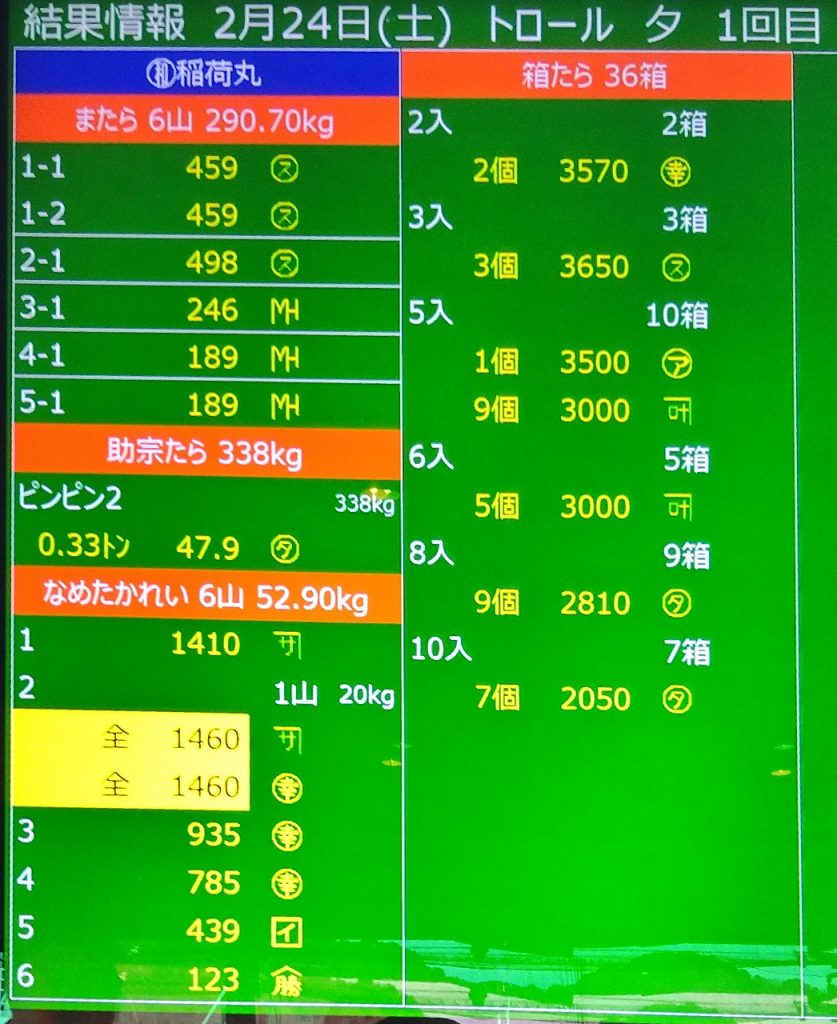The height and width of the screenshot is (1024, 837).
Task: Select the MH buyer mark in row 3-1
Action: (286, 311)
